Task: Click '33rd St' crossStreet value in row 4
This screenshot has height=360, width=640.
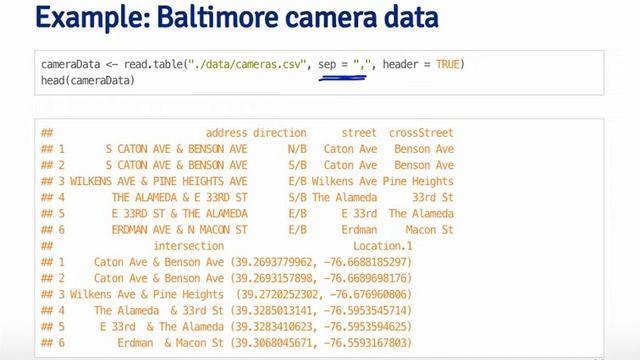Action: pyautogui.click(x=433, y=198)
